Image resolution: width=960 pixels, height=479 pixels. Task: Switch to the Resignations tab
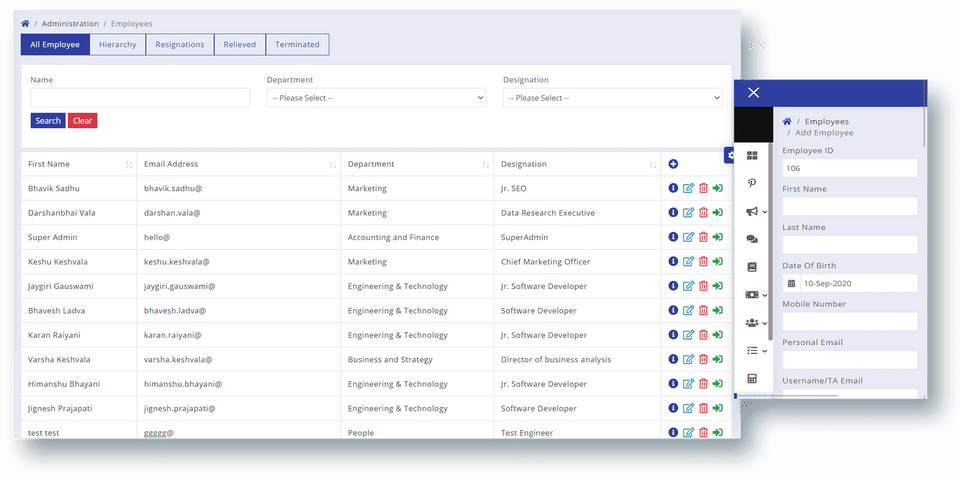coord(180,45)
